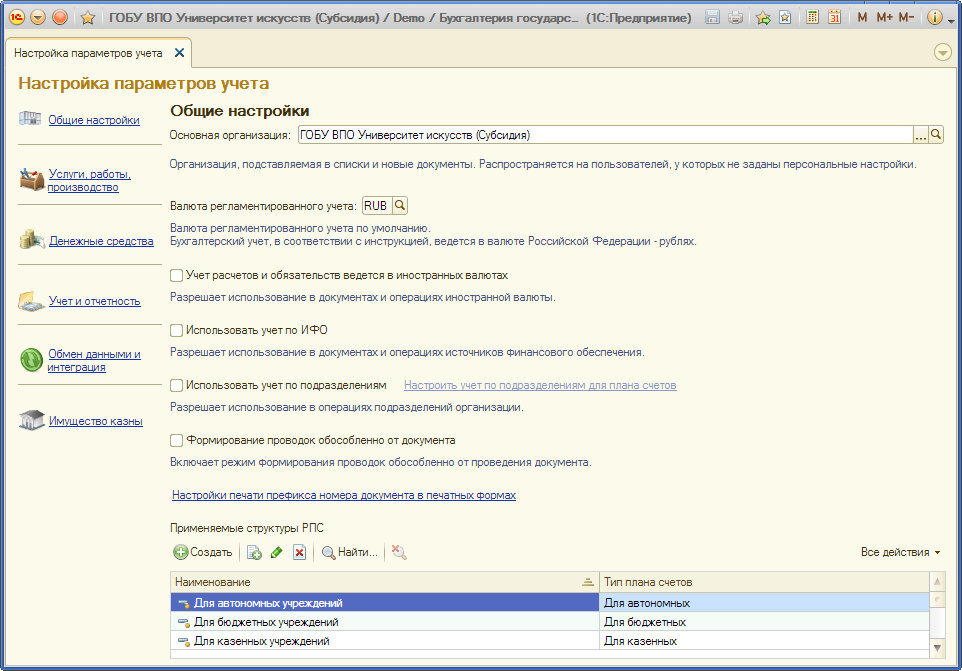The height and width of the screenshot is (671, 962).
Task: Open the favorites page icon with star
Action: [785, 17]
